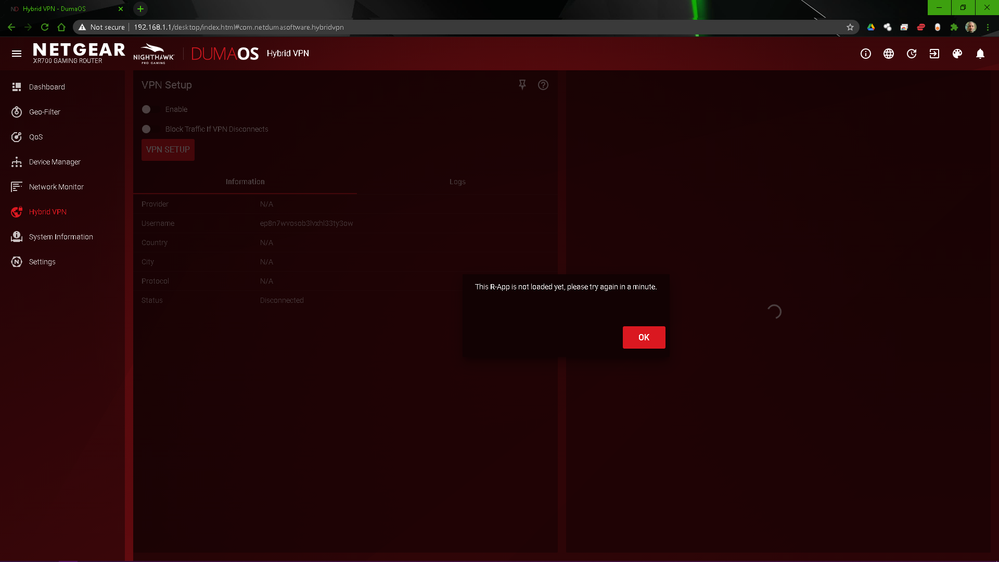Open Chrome three-dot menu
The width and height of the screenshot is (999, 562).
pyautogui.click(x=988, y=27)
